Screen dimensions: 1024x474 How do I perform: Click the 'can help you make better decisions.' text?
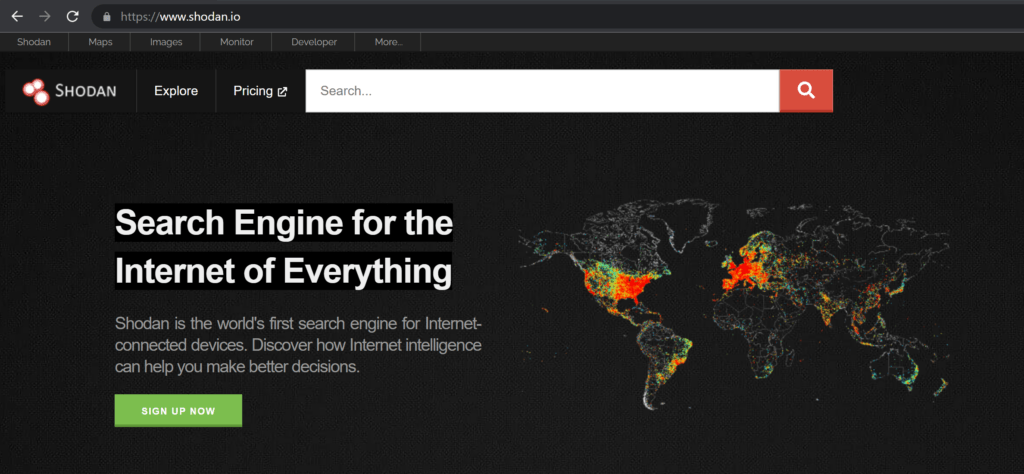pyautogui.click(x=238, y=366)
